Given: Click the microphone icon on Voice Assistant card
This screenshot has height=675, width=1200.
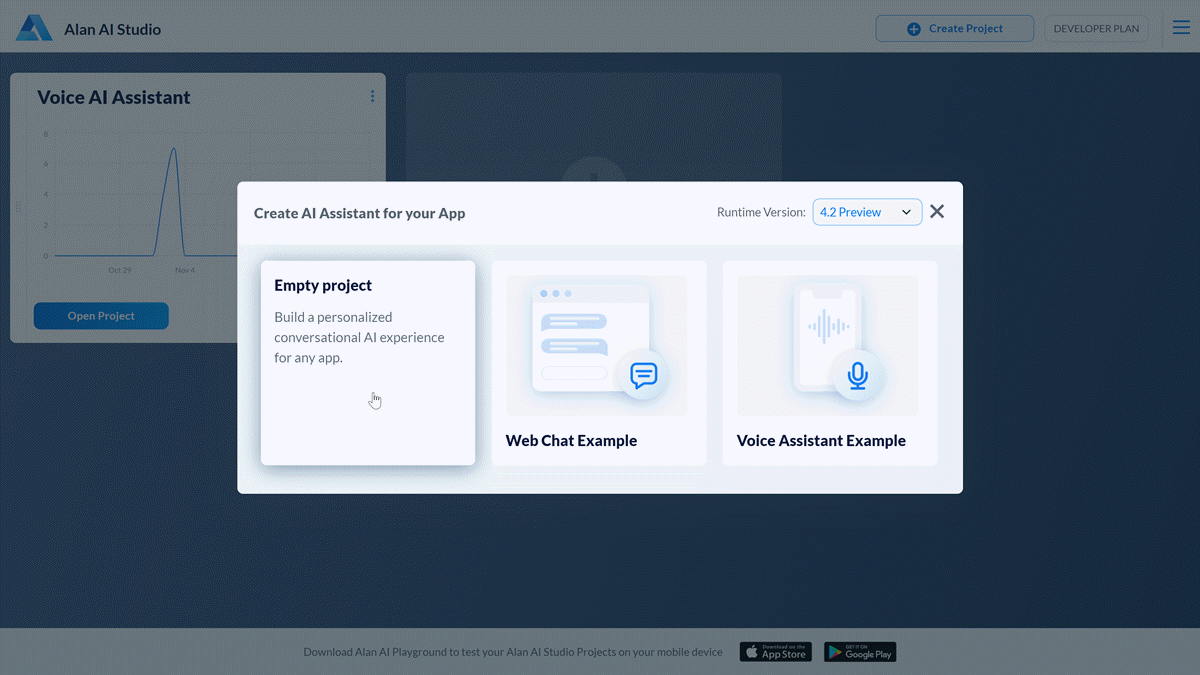Looking at the screenshot, I should pyautogui.click(x=857, y=375).
